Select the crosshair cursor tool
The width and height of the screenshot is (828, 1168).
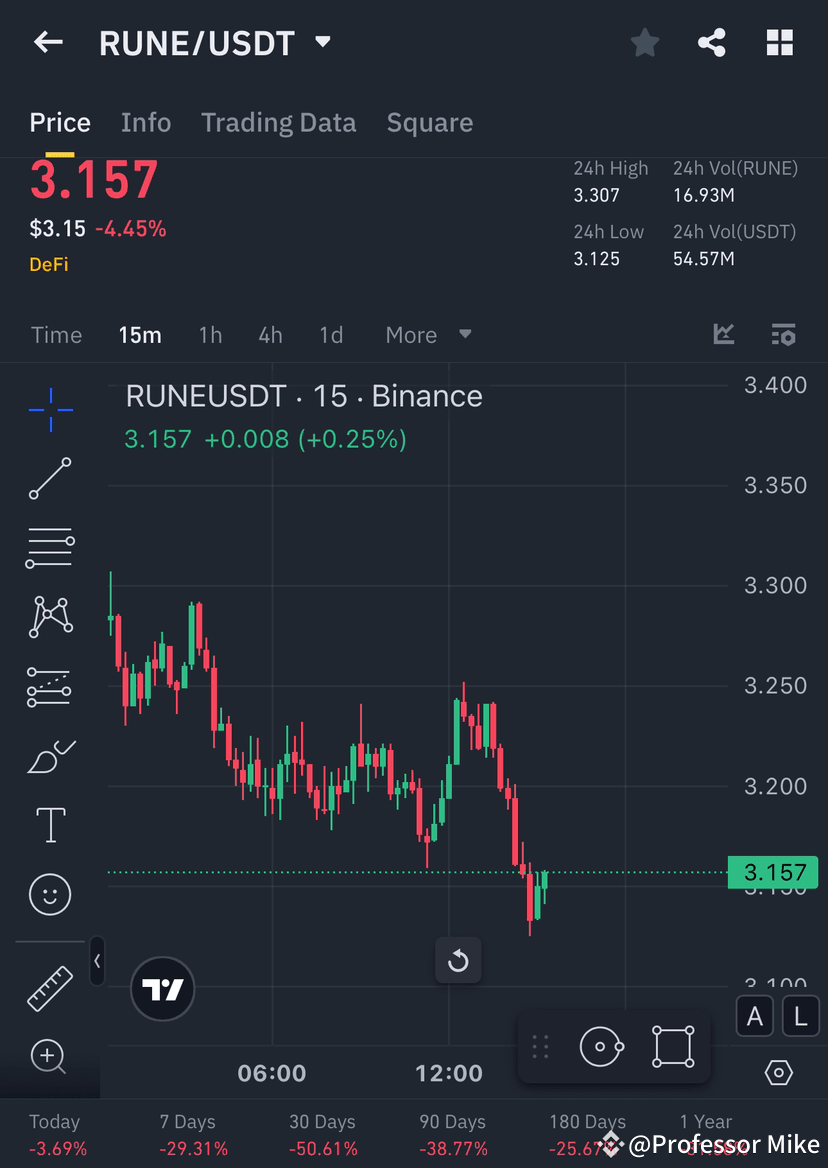point(50,409)
